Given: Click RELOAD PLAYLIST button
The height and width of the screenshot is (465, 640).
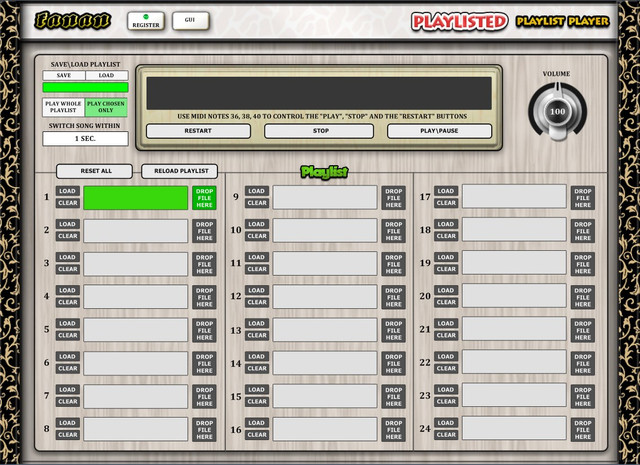Looking at the screenshot, I should click(x=180, y=171).
